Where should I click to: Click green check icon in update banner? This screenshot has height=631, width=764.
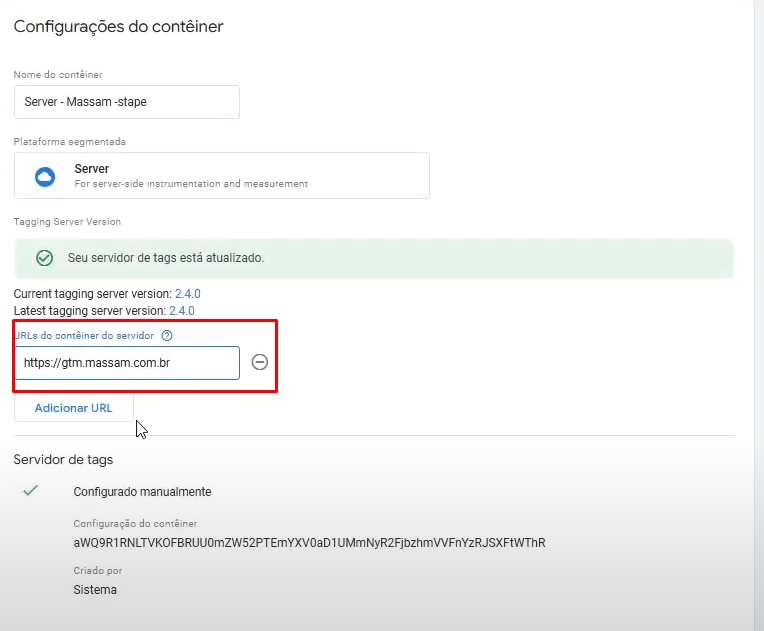(44, 258)
